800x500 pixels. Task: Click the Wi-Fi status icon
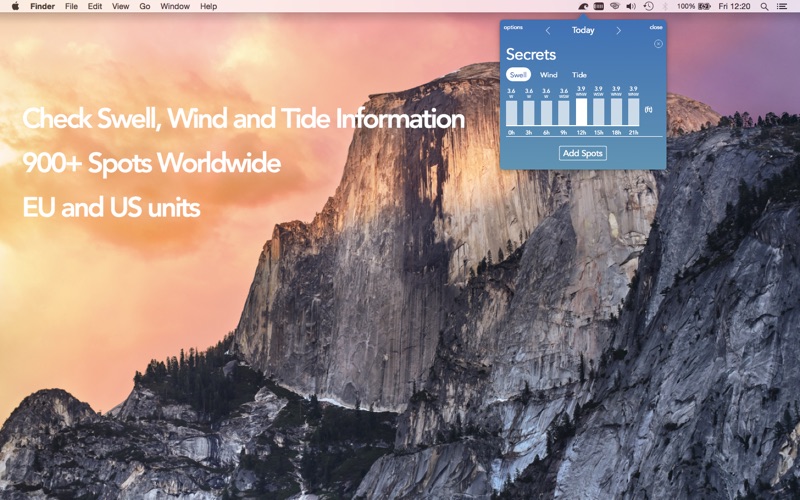pos(615,6)
